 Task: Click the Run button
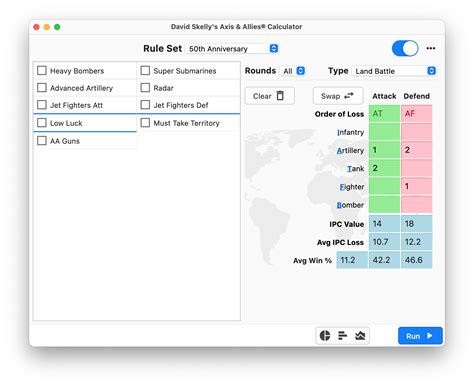pos(420,336)
